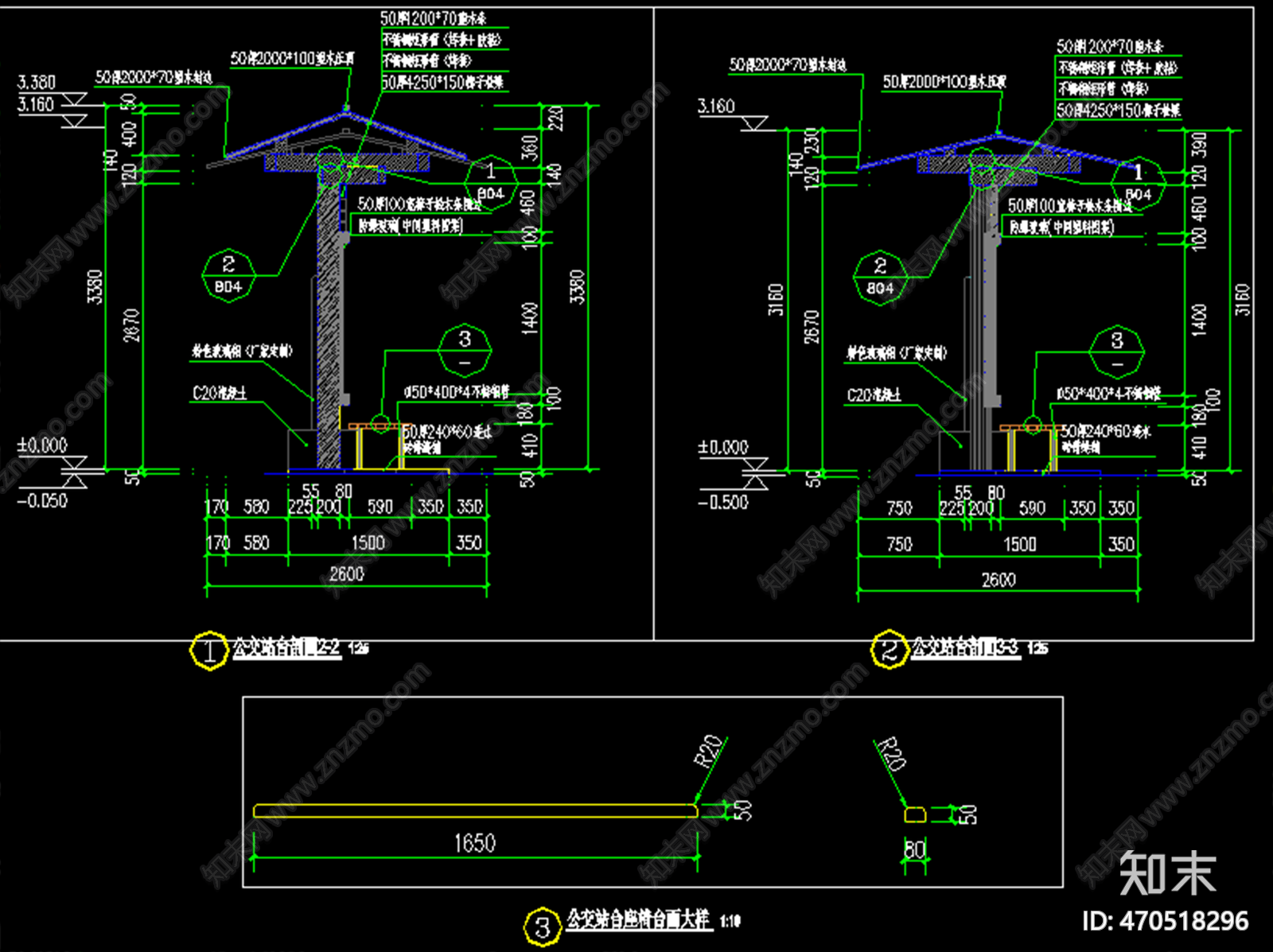The width and height of the screenshot is (1273, 952).
Task: Select the 1500 dimension in section 2-2
Action: pyautogui.click(x=368, y=543)
